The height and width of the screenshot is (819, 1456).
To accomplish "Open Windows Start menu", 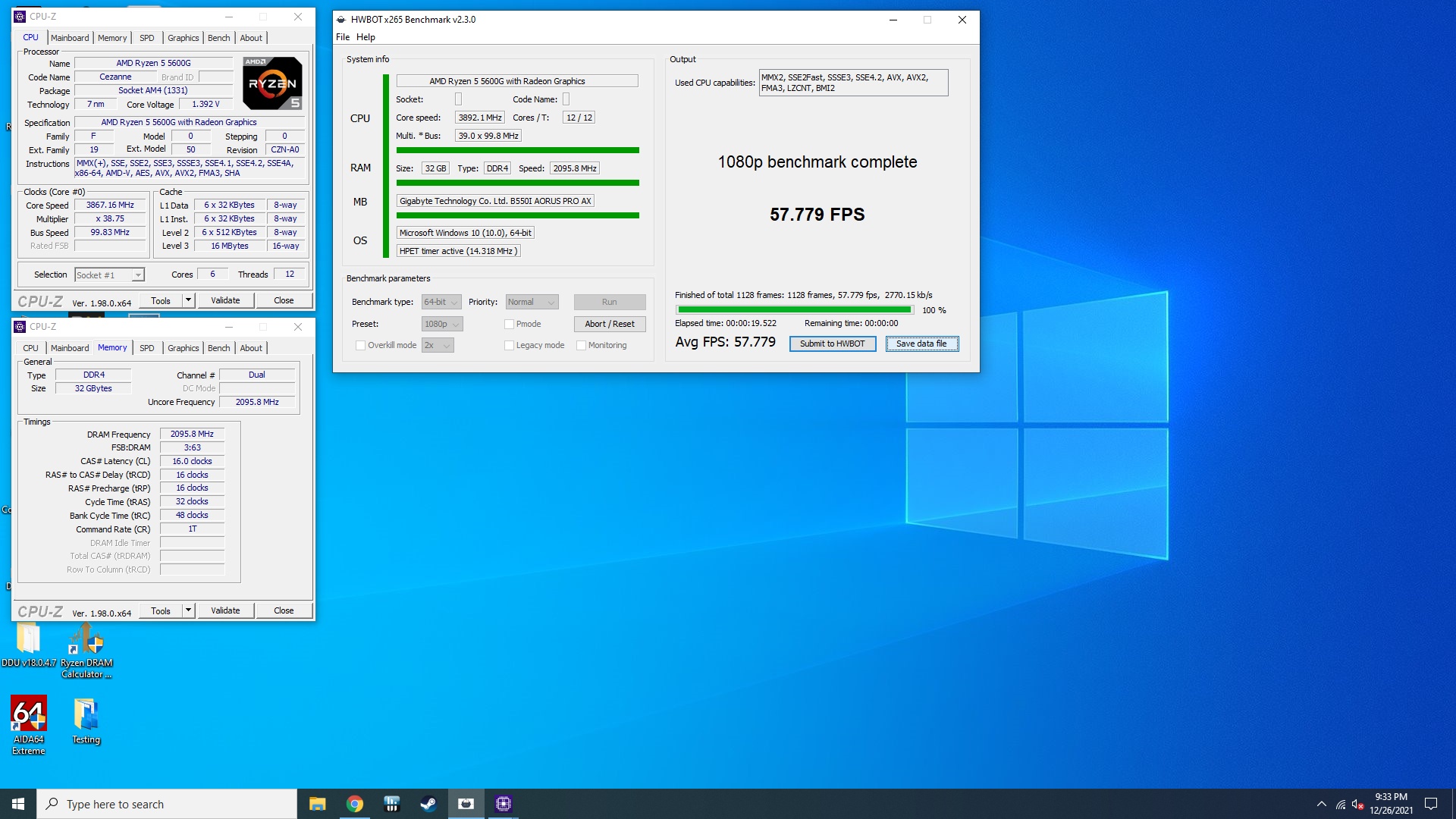I will tap(18, 804).
